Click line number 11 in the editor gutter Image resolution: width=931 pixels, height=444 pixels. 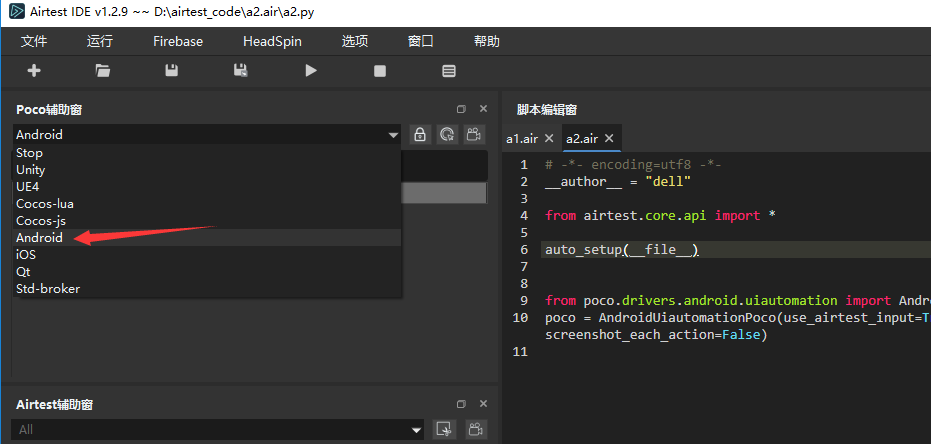coord(520,352)
